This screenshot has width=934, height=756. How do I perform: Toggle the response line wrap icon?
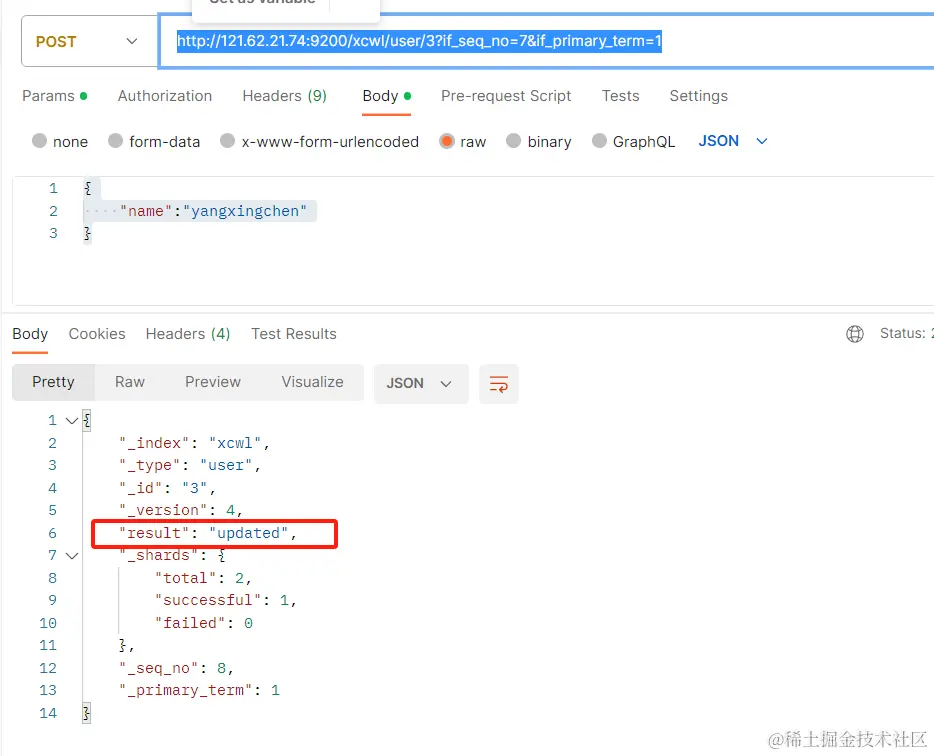499,384
